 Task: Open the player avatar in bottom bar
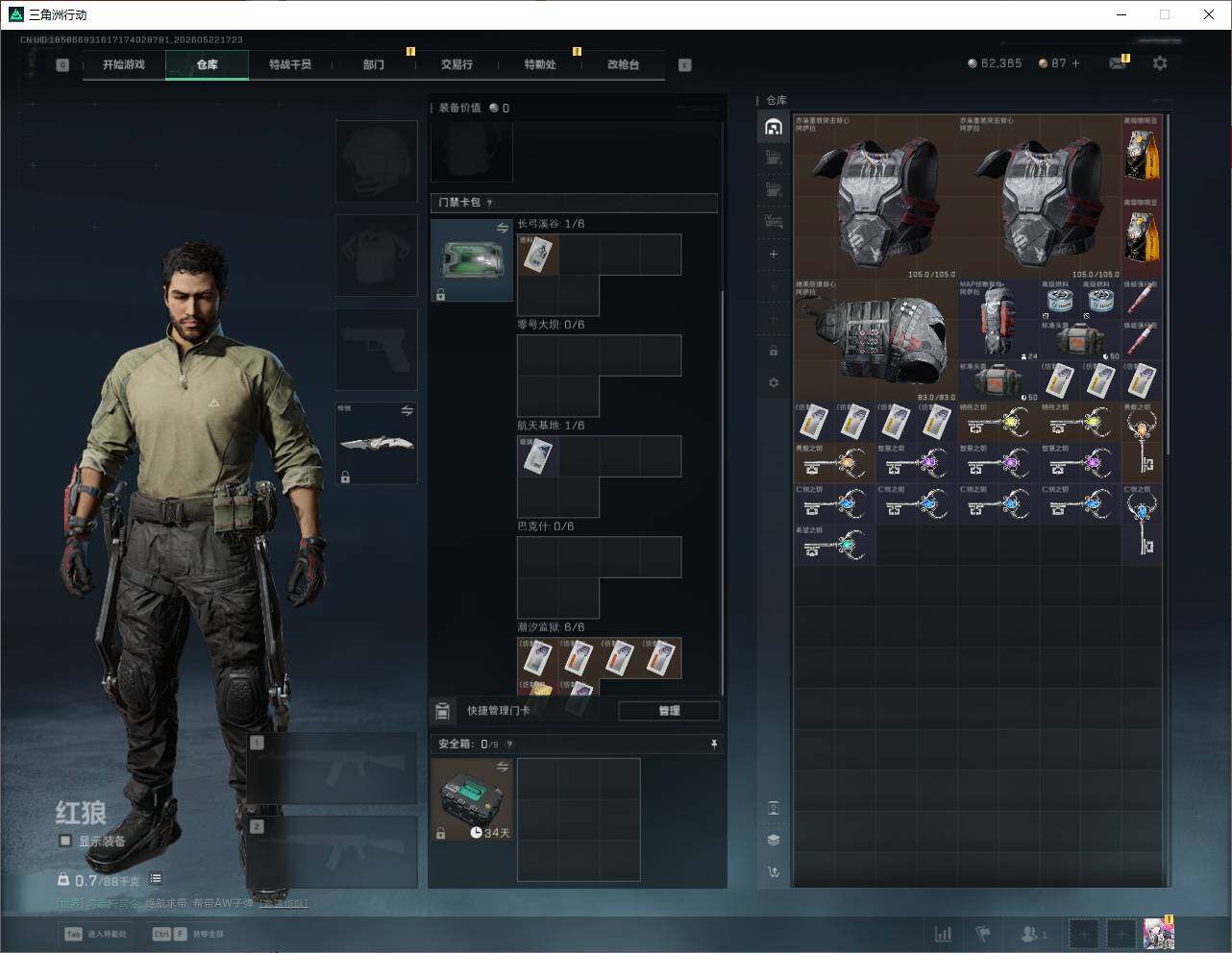(1159, 934)
